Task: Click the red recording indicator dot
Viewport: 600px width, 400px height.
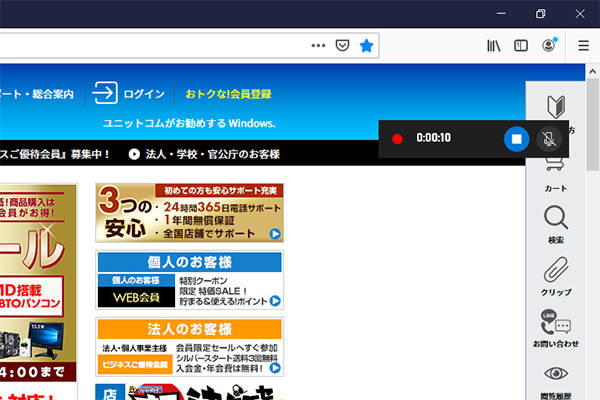Action: (x=397, y=139)
